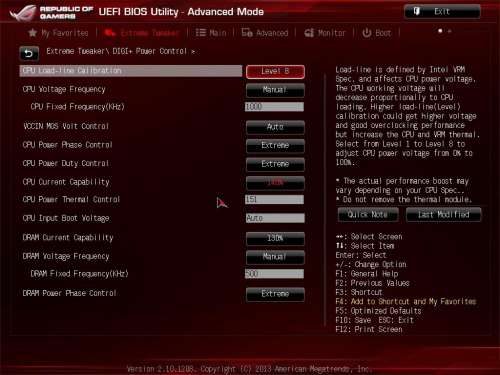The image size is (500, 375).
Task: Click the Extreme Tweaker\ DIGI+ Power Control breadcrumb
Action: pyautogui.click(x=120, y=51)
